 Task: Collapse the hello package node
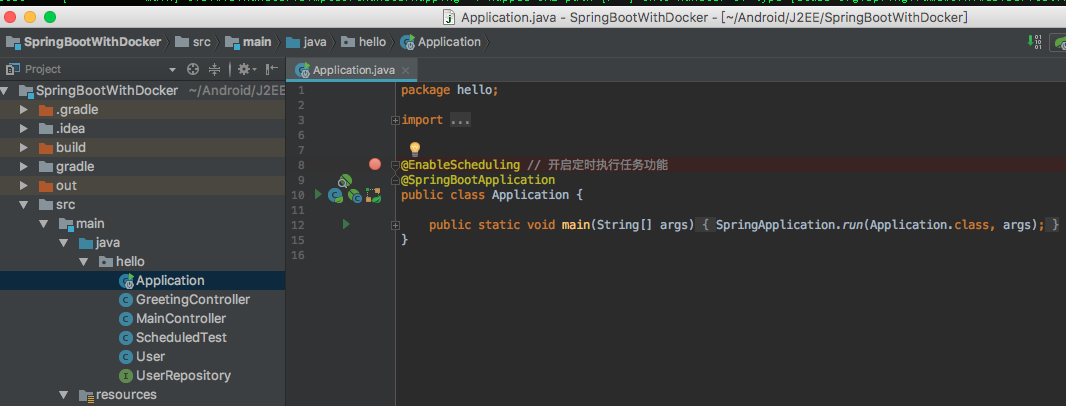tap(84, 262)
